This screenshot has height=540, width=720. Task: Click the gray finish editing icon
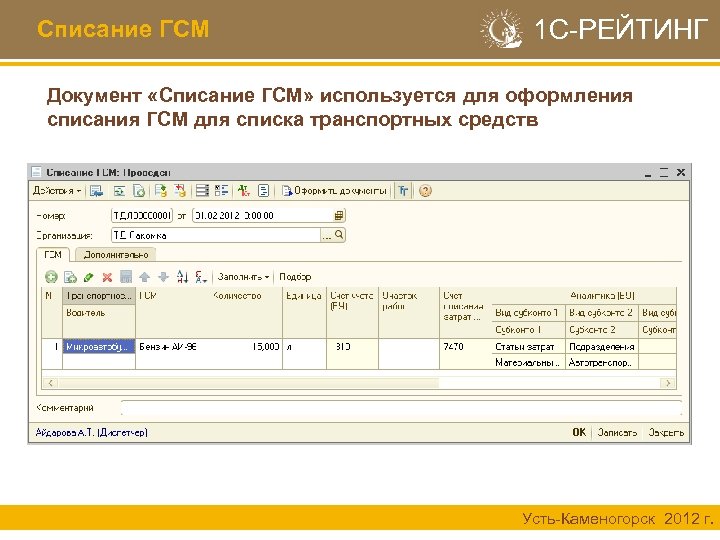(x=126, y=277)
